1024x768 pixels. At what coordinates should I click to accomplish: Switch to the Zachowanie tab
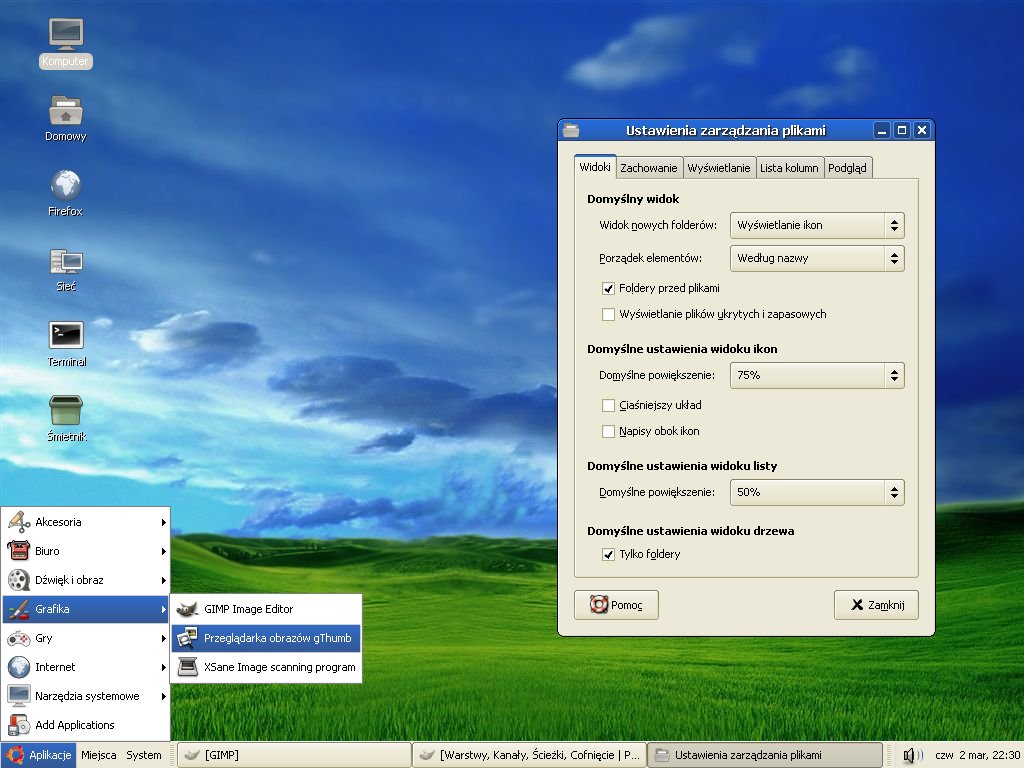click(649, 168)
